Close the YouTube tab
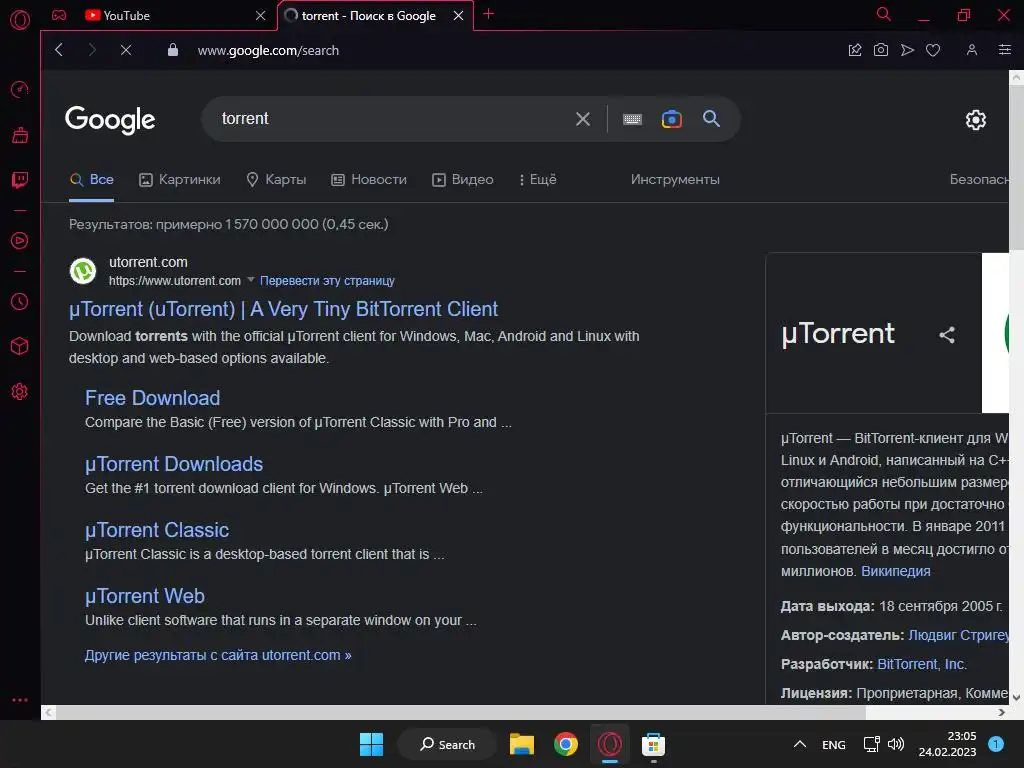 [x=261, y=15]
